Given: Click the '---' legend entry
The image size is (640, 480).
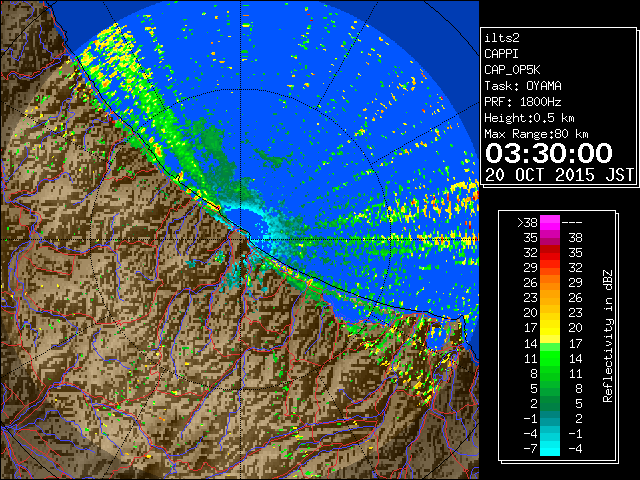Looking at the screenshot, I should click(572, 223).
